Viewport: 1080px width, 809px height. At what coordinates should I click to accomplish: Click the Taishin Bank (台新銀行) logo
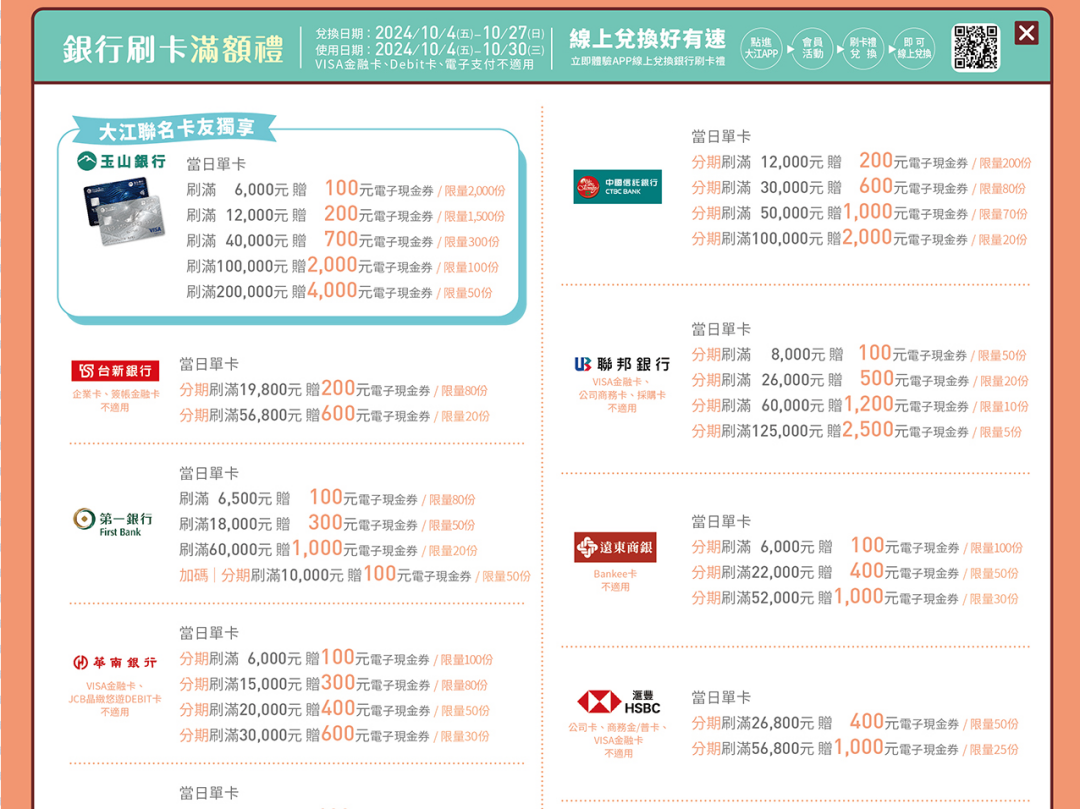113,369
